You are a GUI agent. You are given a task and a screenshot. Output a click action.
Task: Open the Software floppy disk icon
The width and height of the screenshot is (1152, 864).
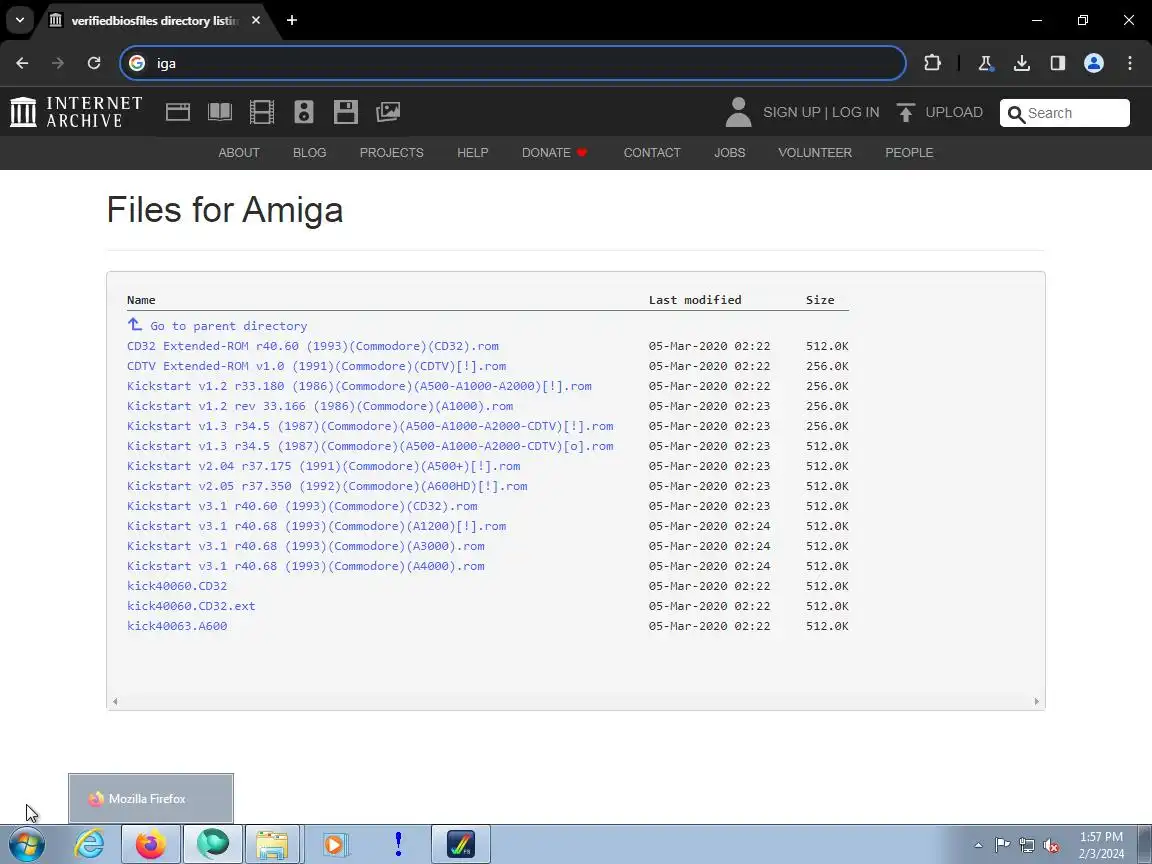pyautogui.click(x=345, y=112)
